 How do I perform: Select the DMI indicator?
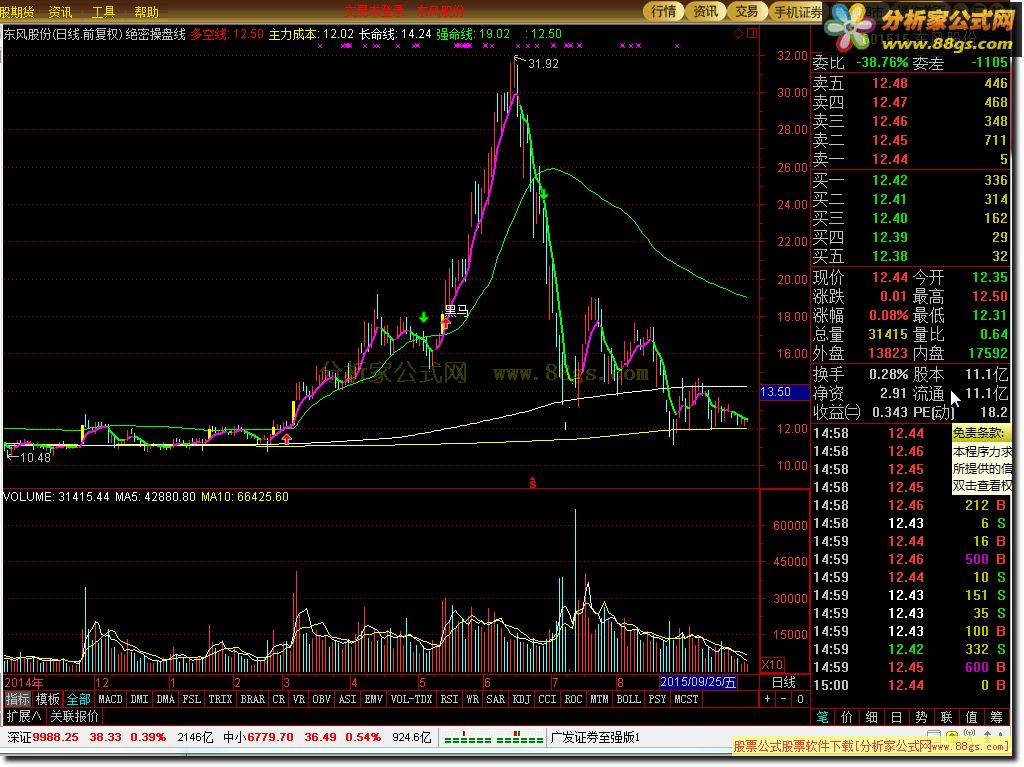[139, 699]
